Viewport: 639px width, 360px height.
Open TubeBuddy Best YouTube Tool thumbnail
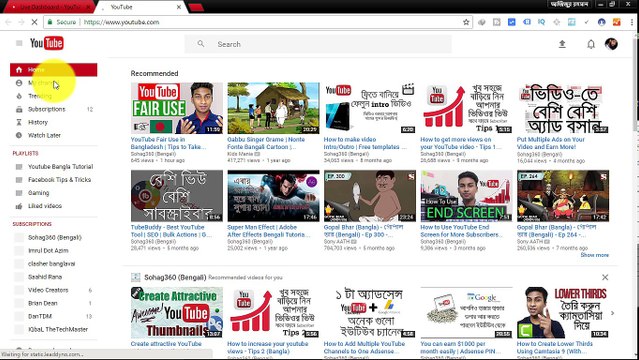177,196
